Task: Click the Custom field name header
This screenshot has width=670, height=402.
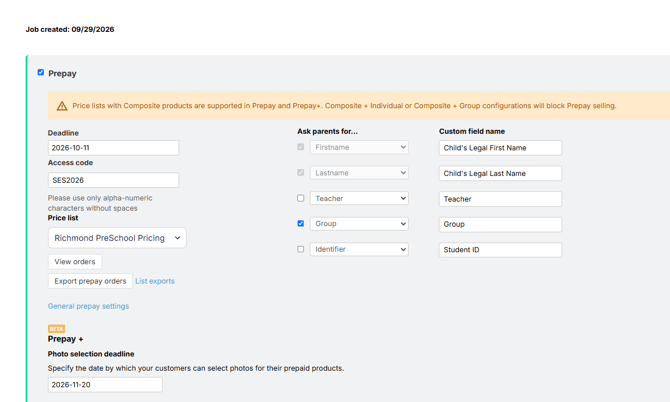Action: click(x=472, y=132)
